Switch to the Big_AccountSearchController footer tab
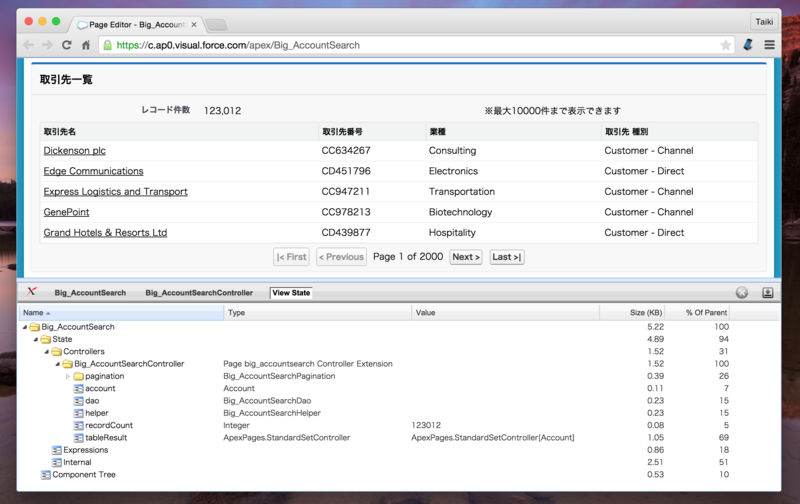800x504 pixels. coord(199,293)
